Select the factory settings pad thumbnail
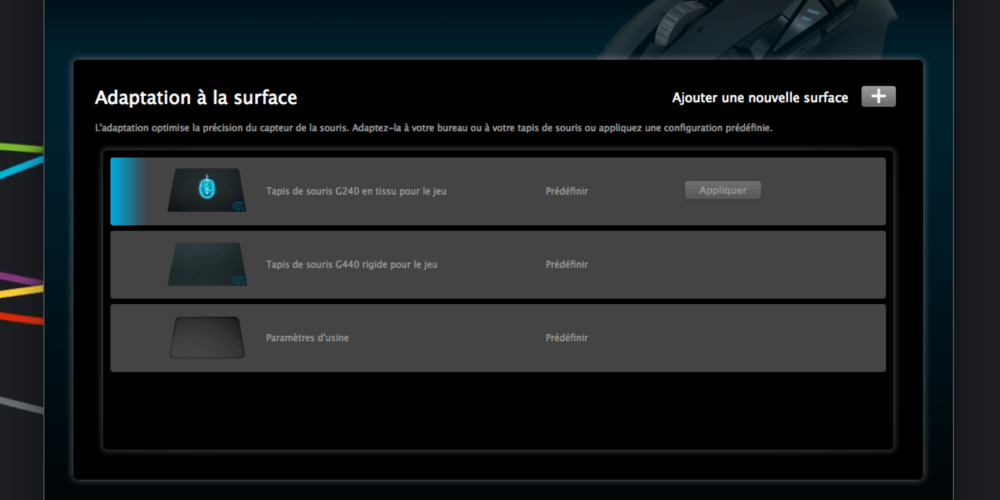The height and width of the screenshot is (500, 1000). (x=207, y=337)
